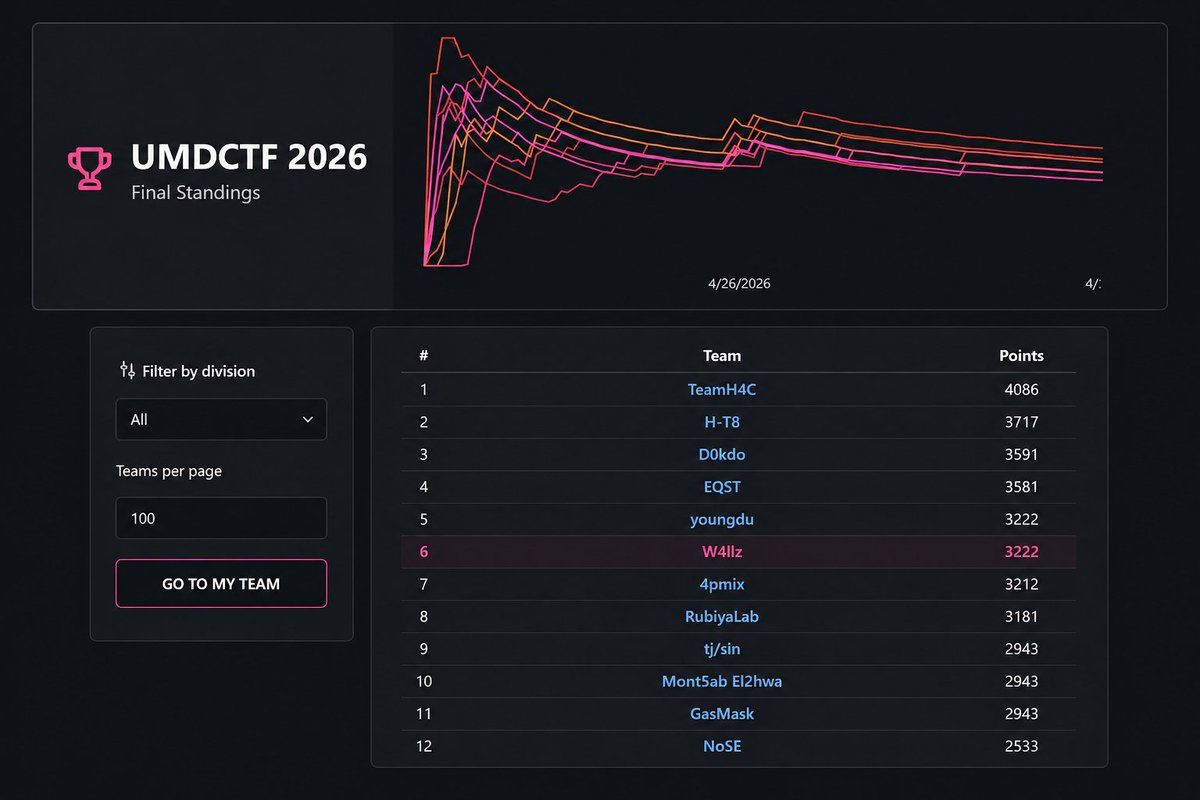Click the GO TO MY TEAM button
Screen dimensions: 1200x800
click(221, 584)
